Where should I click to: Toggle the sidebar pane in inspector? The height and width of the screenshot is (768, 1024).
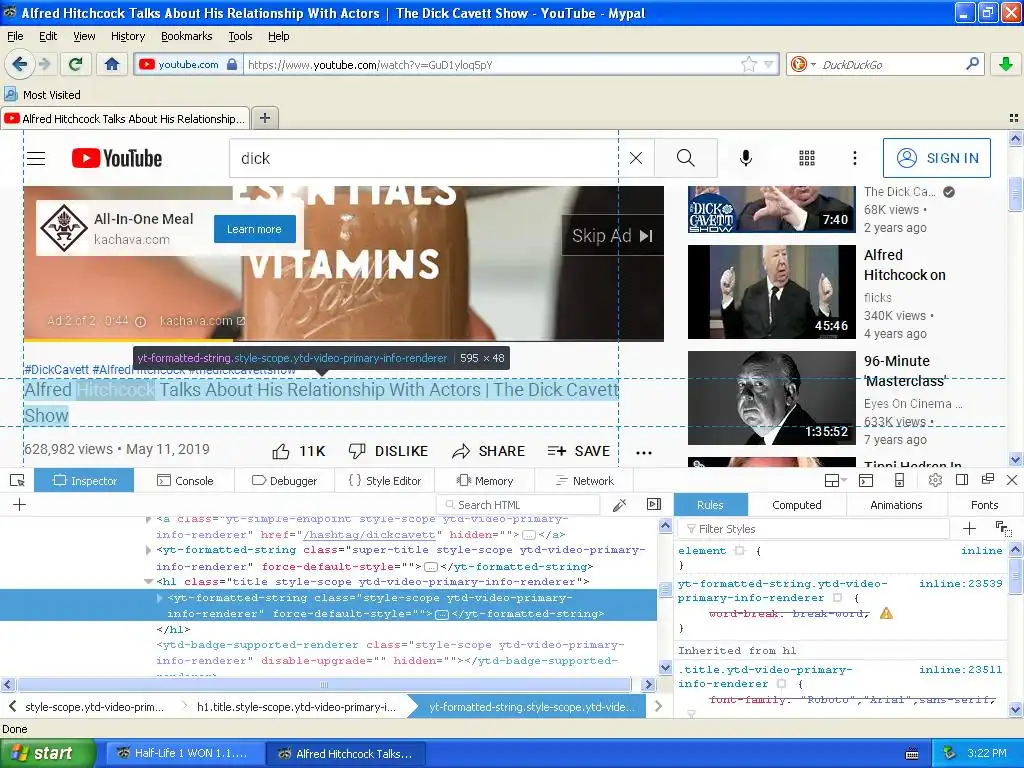tap(654, 504)
